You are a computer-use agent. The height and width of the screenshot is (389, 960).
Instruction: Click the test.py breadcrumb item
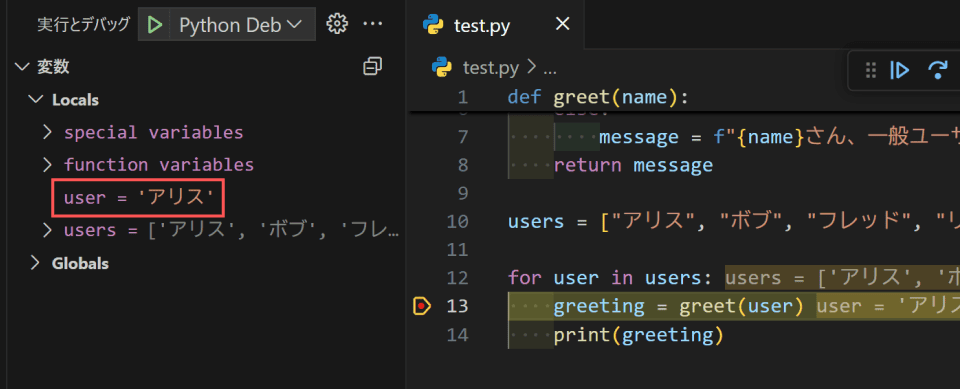tap(490, 67)
